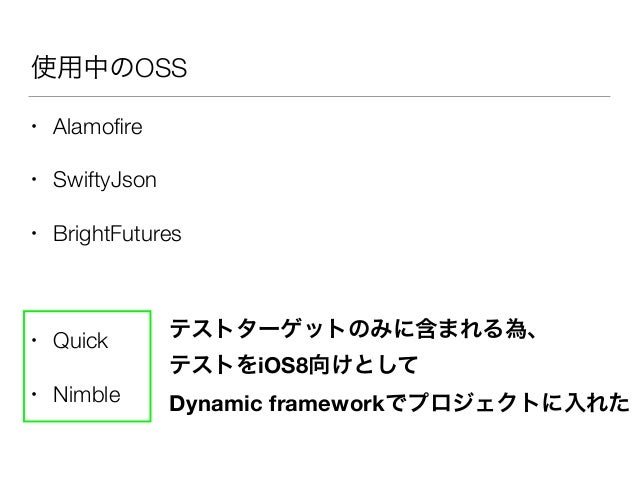Click the iOS8 text in the bold note
Viewport: 638px width, 479px height.
tap(283, 365)
